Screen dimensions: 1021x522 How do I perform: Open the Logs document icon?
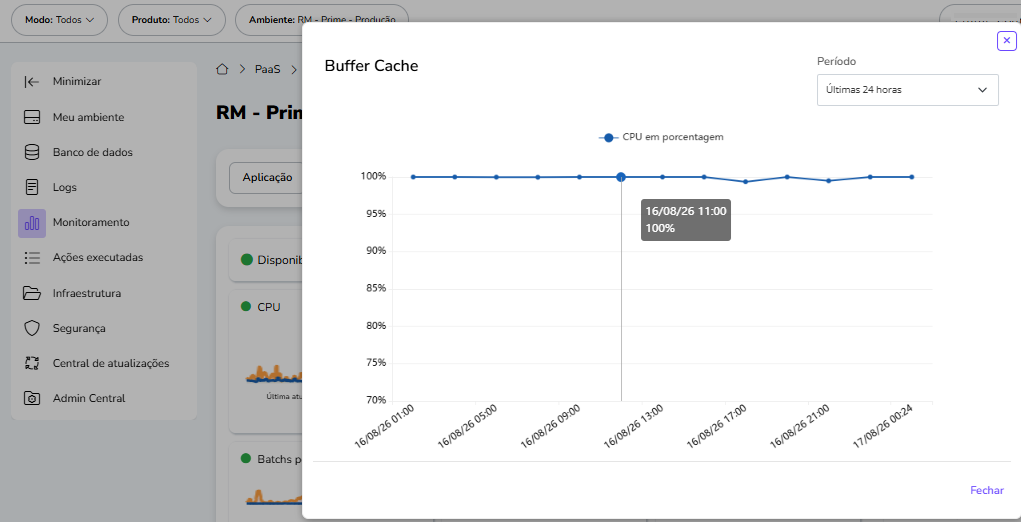pos(31,187)
